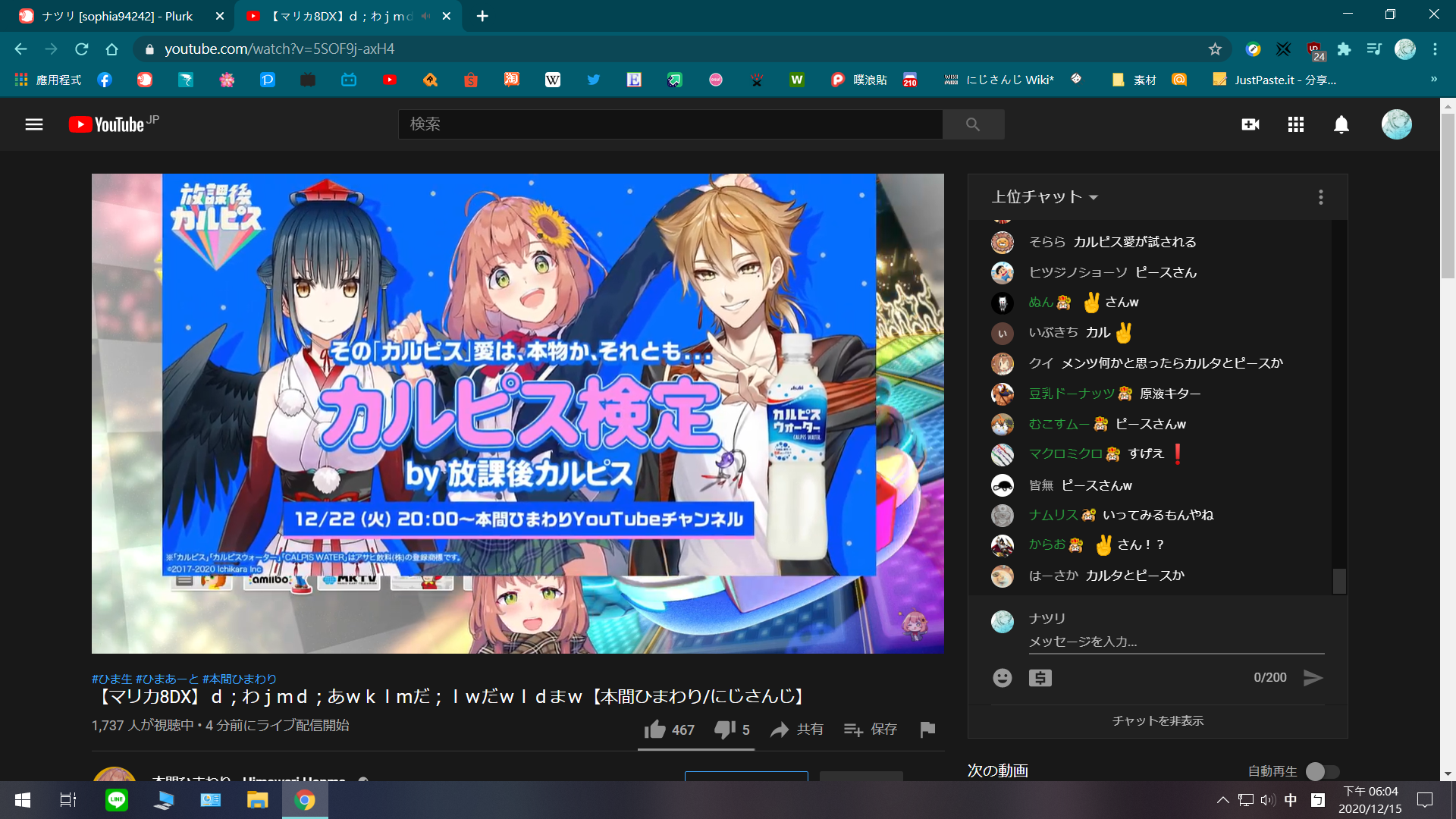
Task: Hide chat with チャットを非表示
Action: [x=1157, y=721]
